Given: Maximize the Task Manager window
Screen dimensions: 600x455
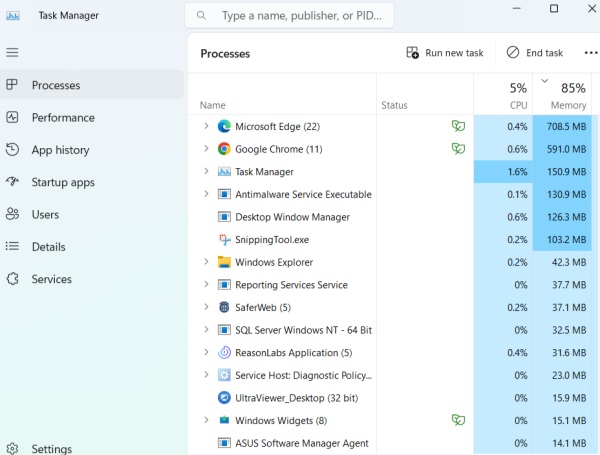Looking at the screenshot, I should [554, 8].
